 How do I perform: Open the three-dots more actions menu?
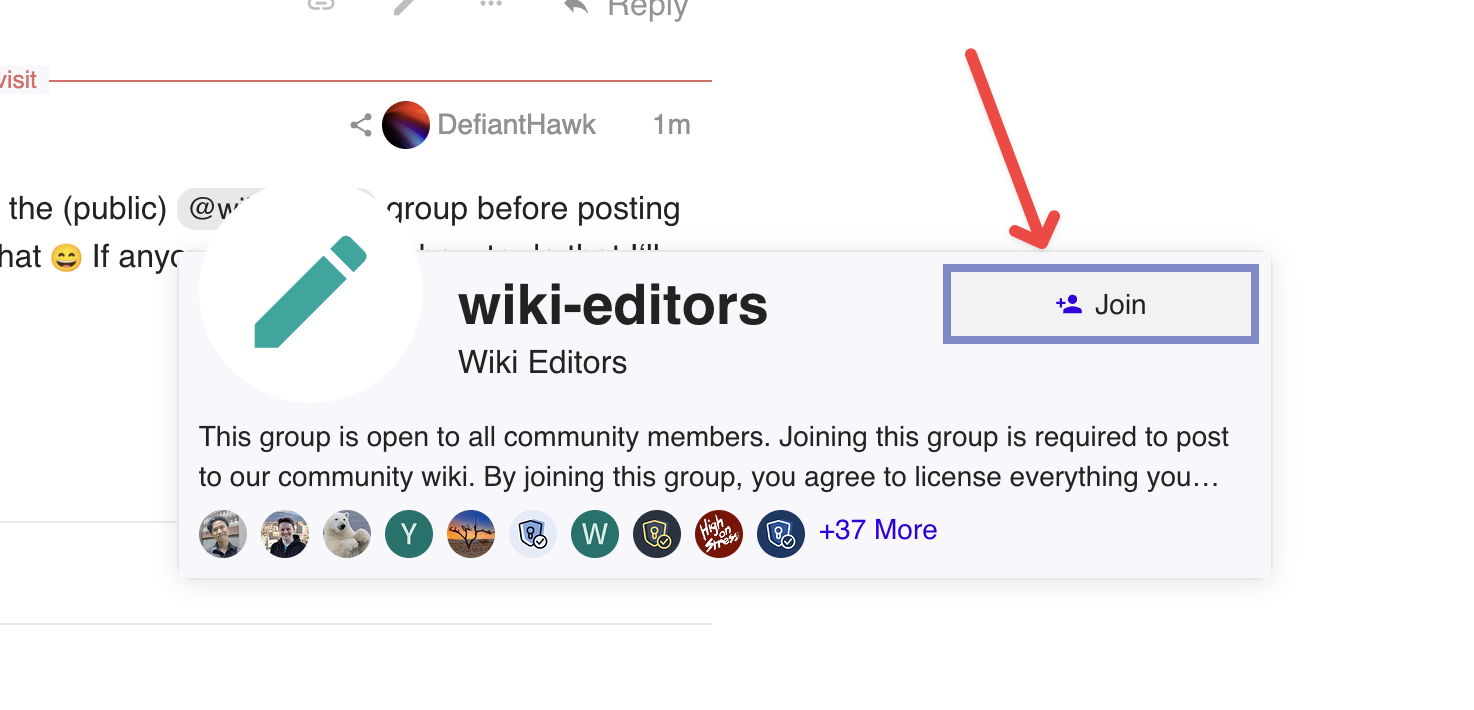490,5
